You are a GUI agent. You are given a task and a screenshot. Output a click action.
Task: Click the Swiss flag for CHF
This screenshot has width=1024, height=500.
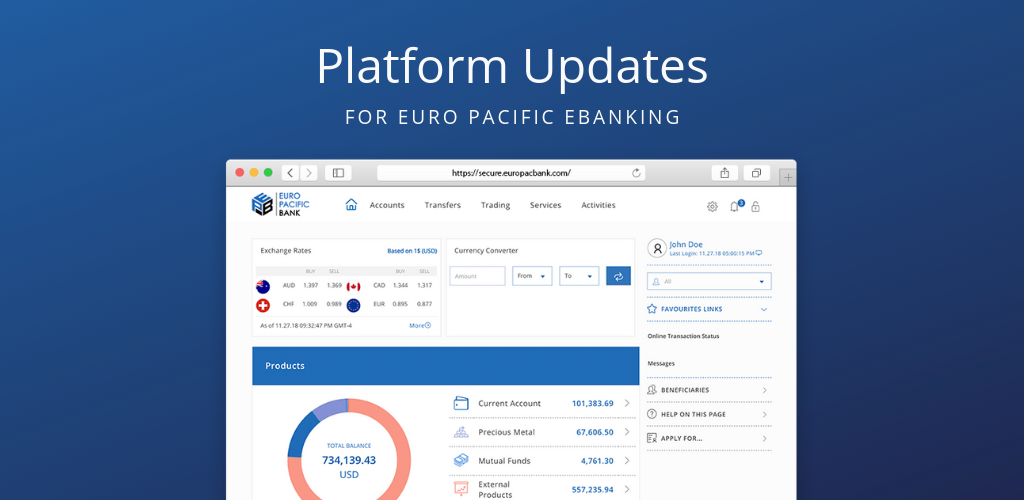(x=263, y=305)
